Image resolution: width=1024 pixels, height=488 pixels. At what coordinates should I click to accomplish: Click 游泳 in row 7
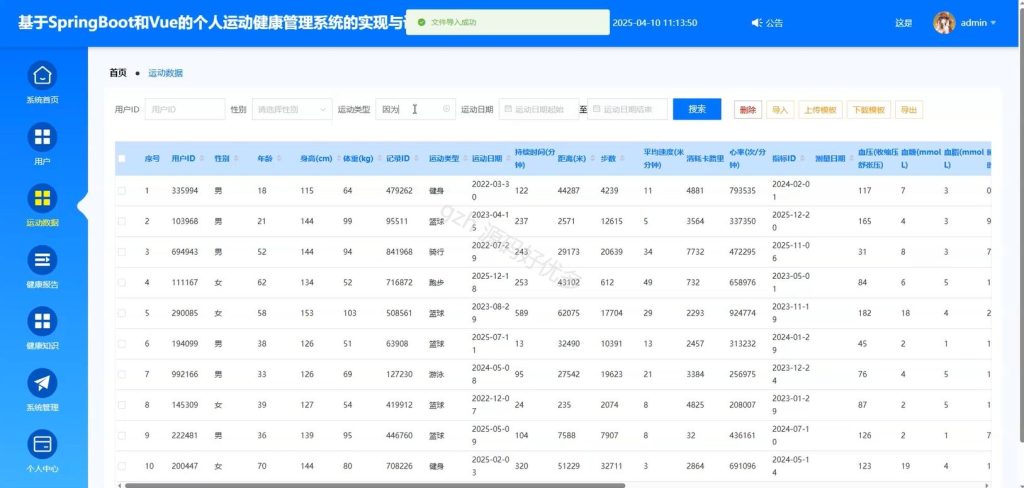436,374
